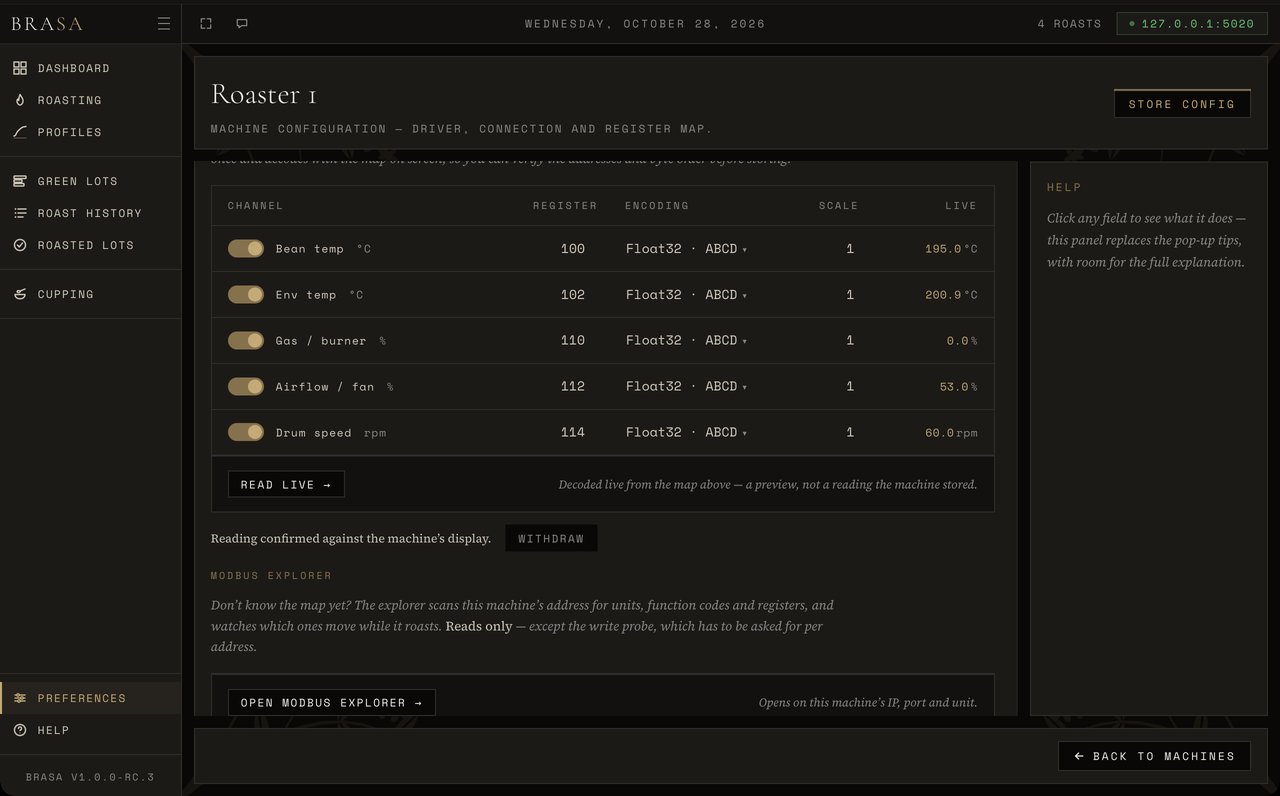Click the Read Live button
The image size is (1280, 796).
pyautogui.click(x=286, y=485)
